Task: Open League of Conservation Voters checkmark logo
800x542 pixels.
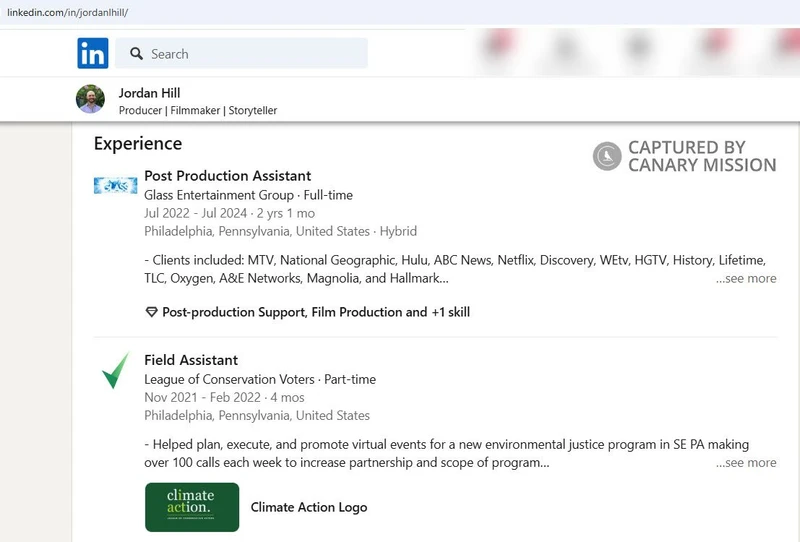Action: [x=116, y=371]
